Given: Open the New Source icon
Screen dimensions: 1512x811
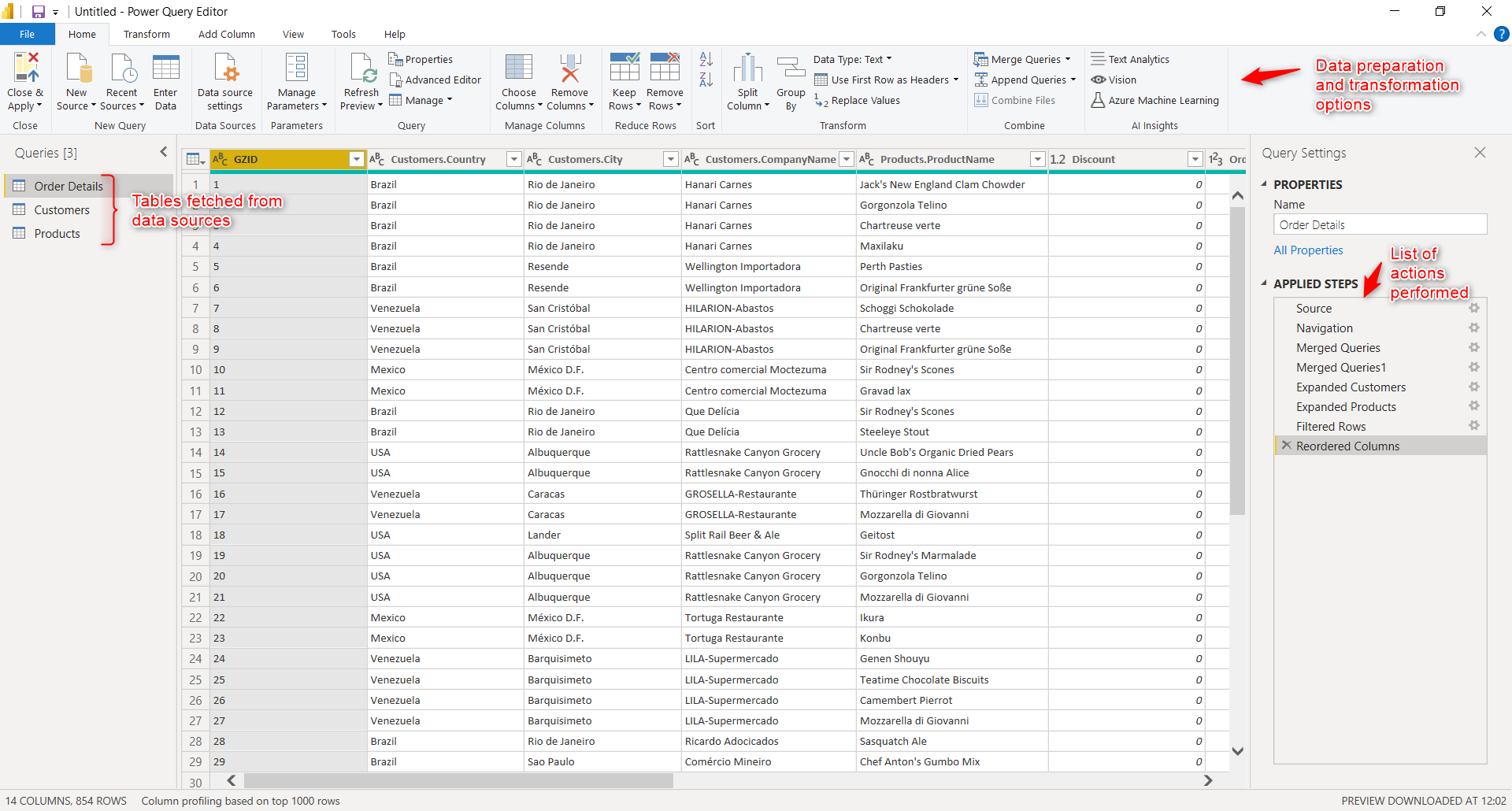Looking at the screenshot, I should click(77, 68).
